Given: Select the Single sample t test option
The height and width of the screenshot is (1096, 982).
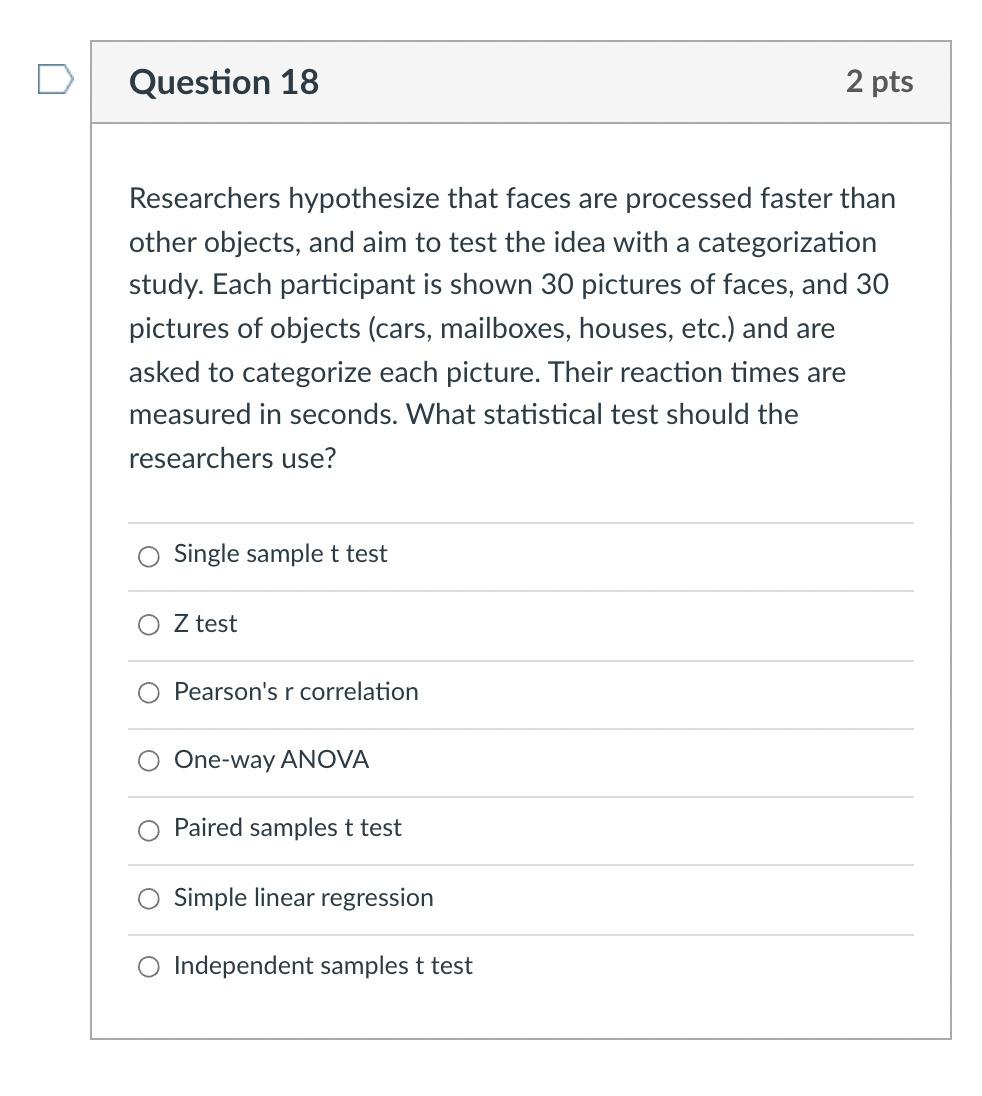Looking at the screenshot, I should pos(148,556).
